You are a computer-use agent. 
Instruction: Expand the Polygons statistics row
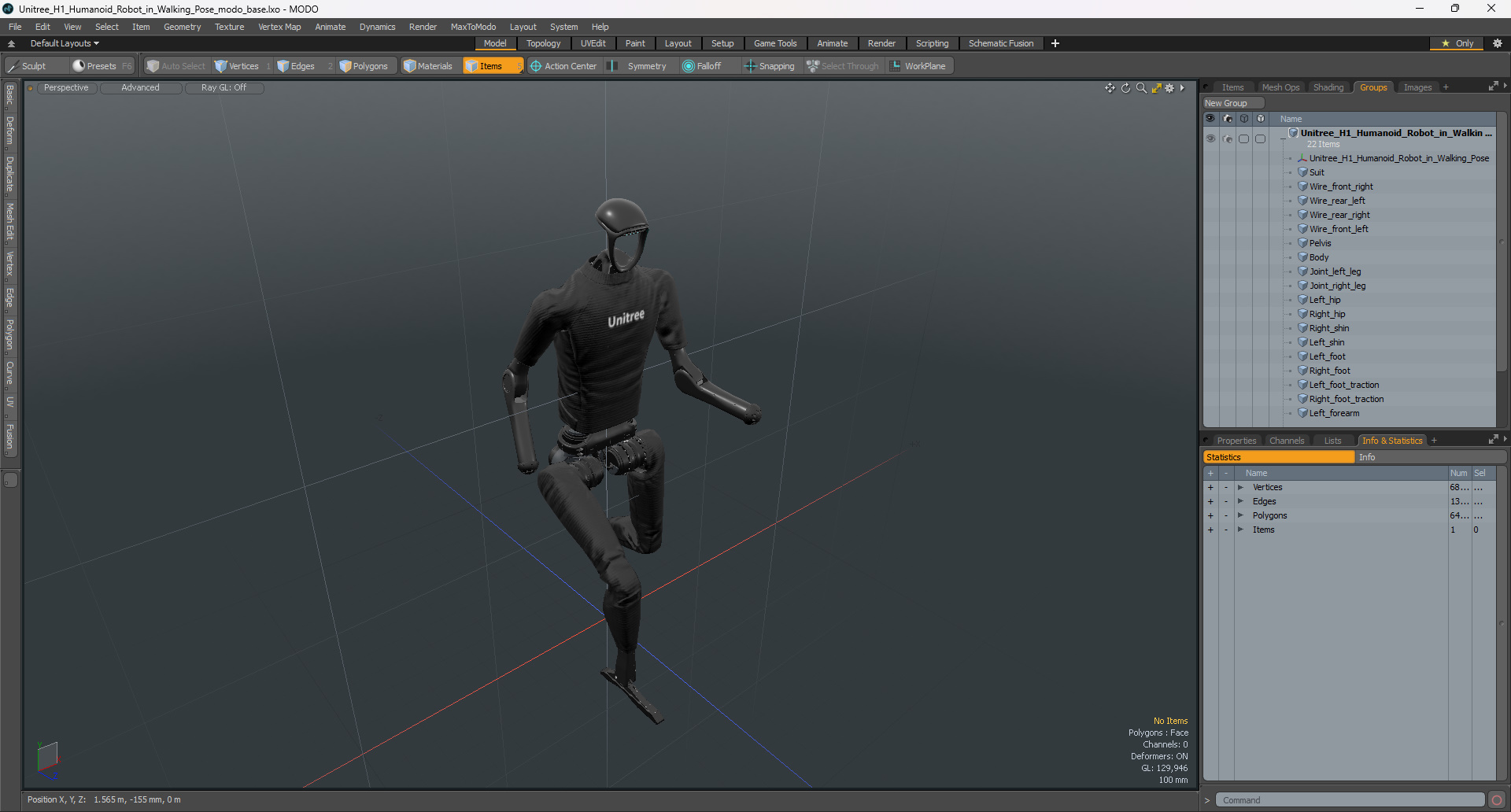coord(1240,516)
